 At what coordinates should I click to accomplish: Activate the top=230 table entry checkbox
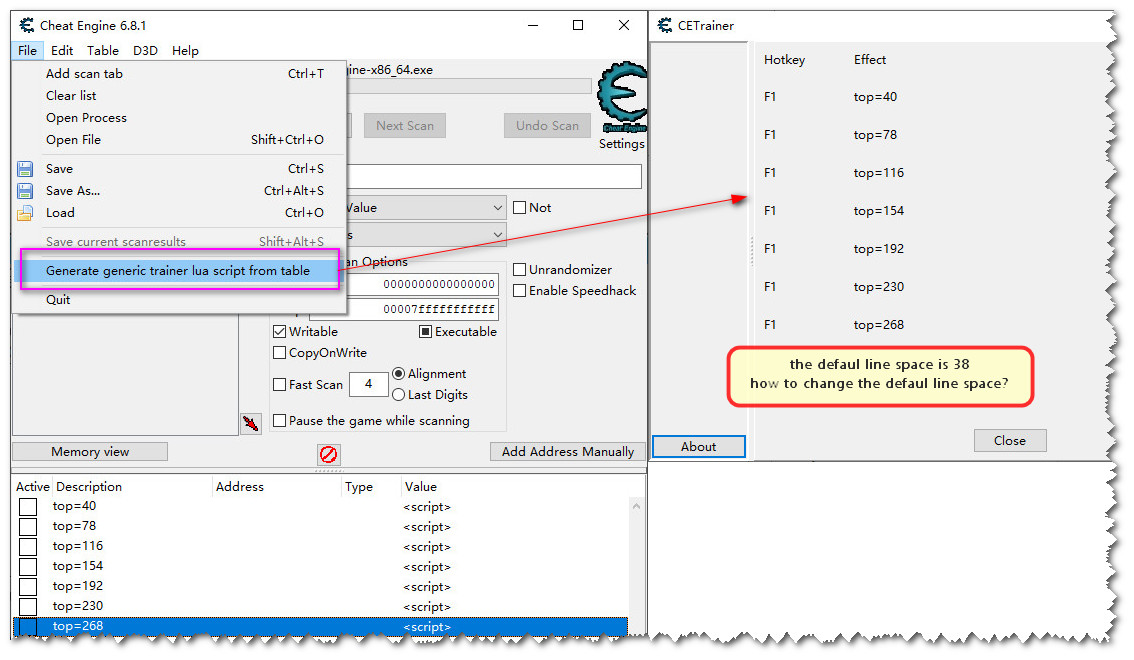[28, 607]
